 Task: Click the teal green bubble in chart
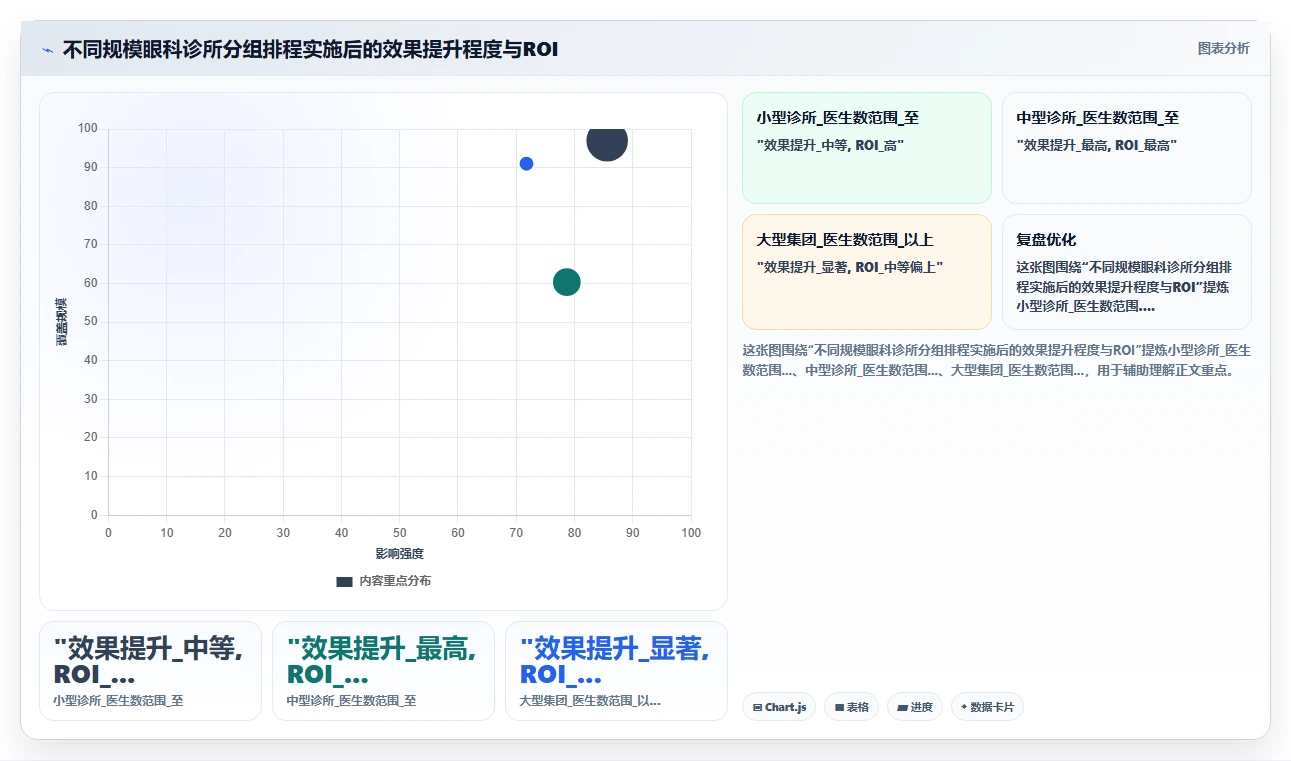coord(567,282)
